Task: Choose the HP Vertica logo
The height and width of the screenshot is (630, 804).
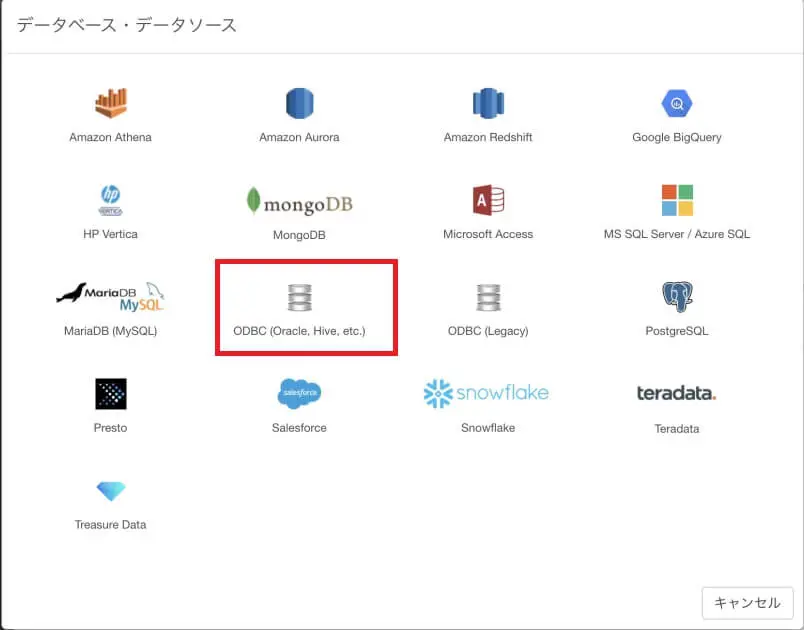Action: click(110, 200)
